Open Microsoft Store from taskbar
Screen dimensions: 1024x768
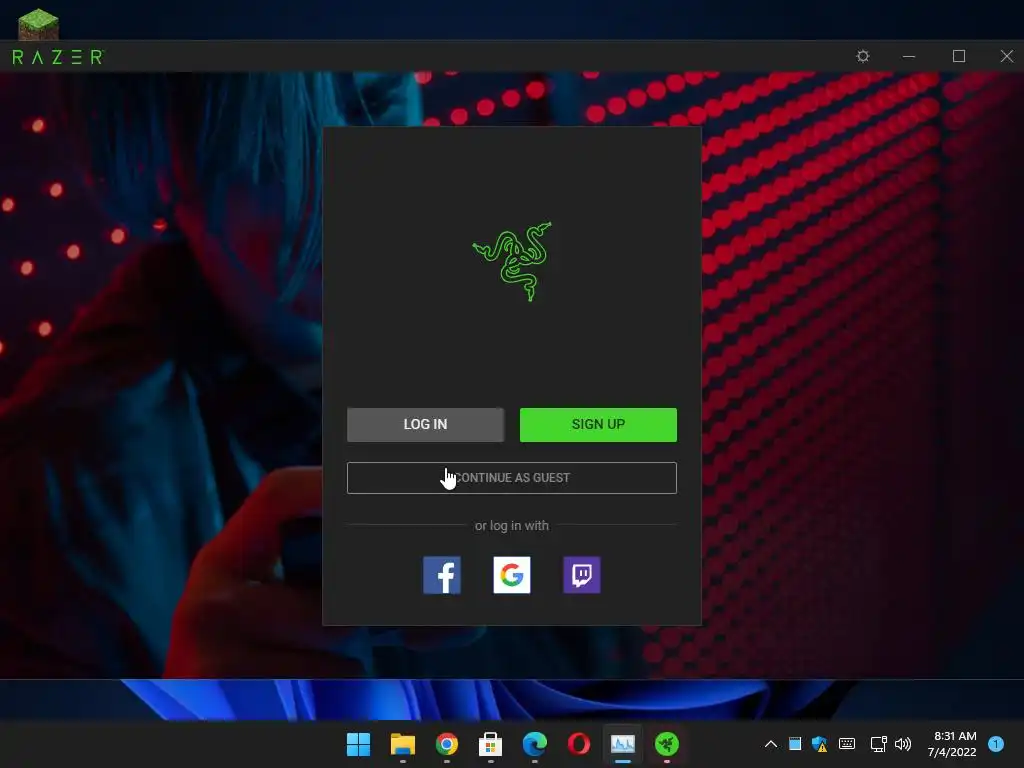point(490,744)
